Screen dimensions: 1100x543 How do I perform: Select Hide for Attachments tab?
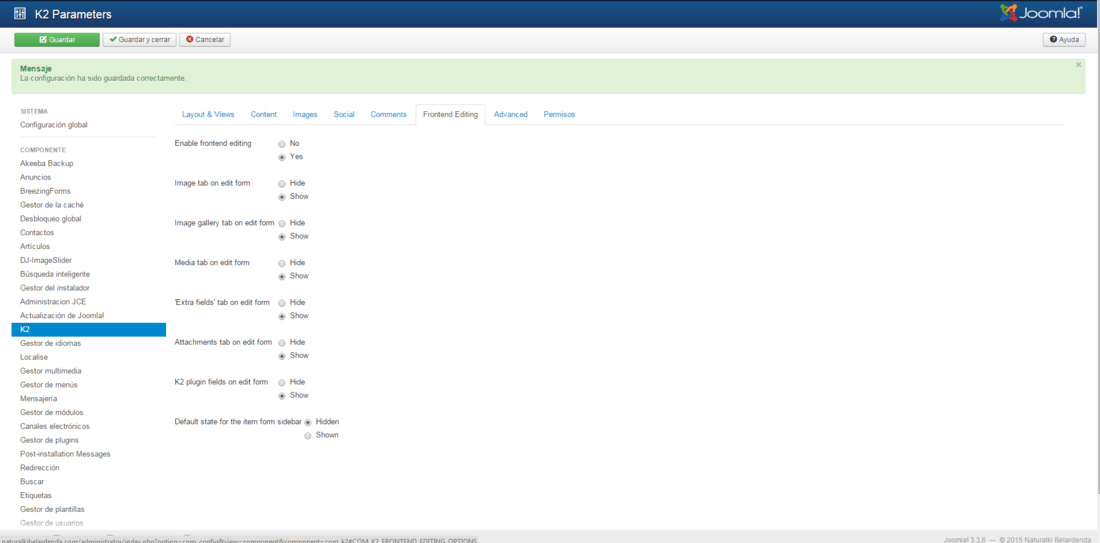[282, 342]
